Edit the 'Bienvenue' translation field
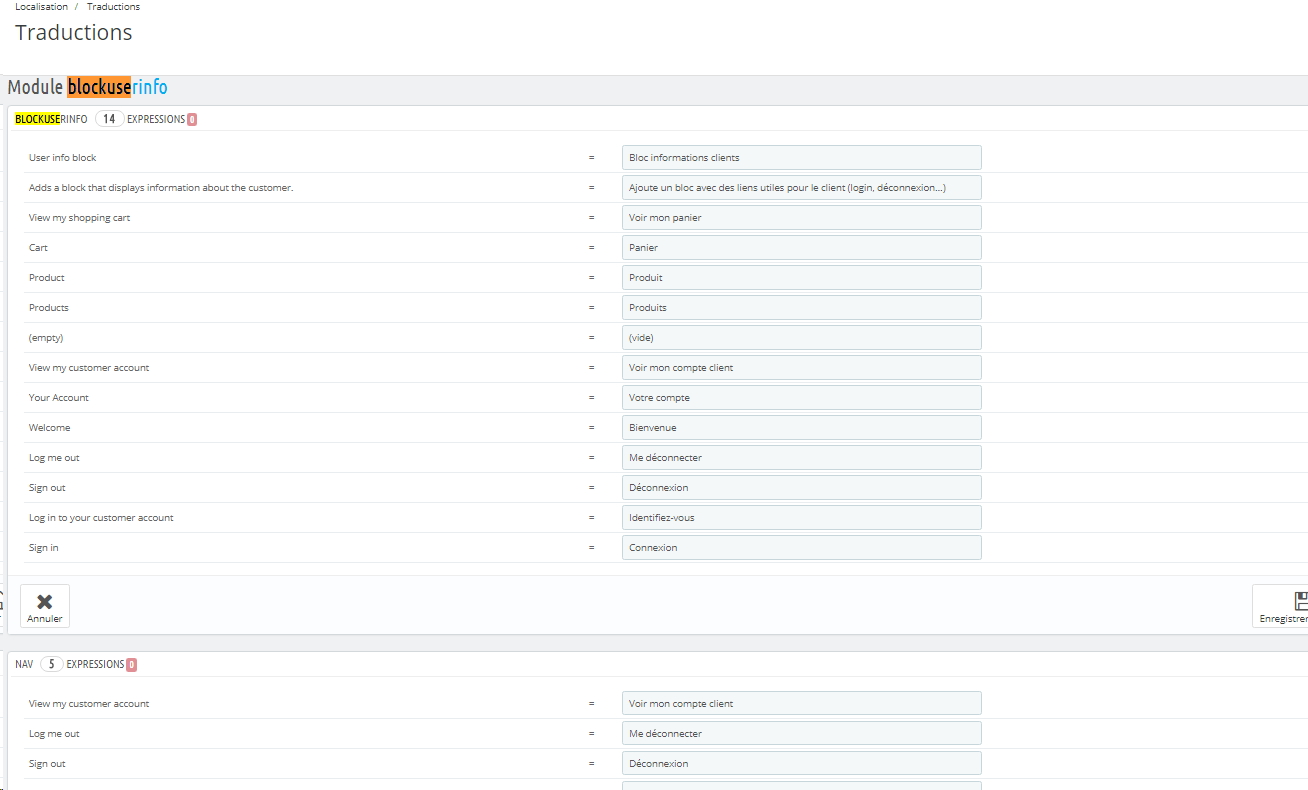The width and height of the screenshot is (1308, 790). (801, 427)
